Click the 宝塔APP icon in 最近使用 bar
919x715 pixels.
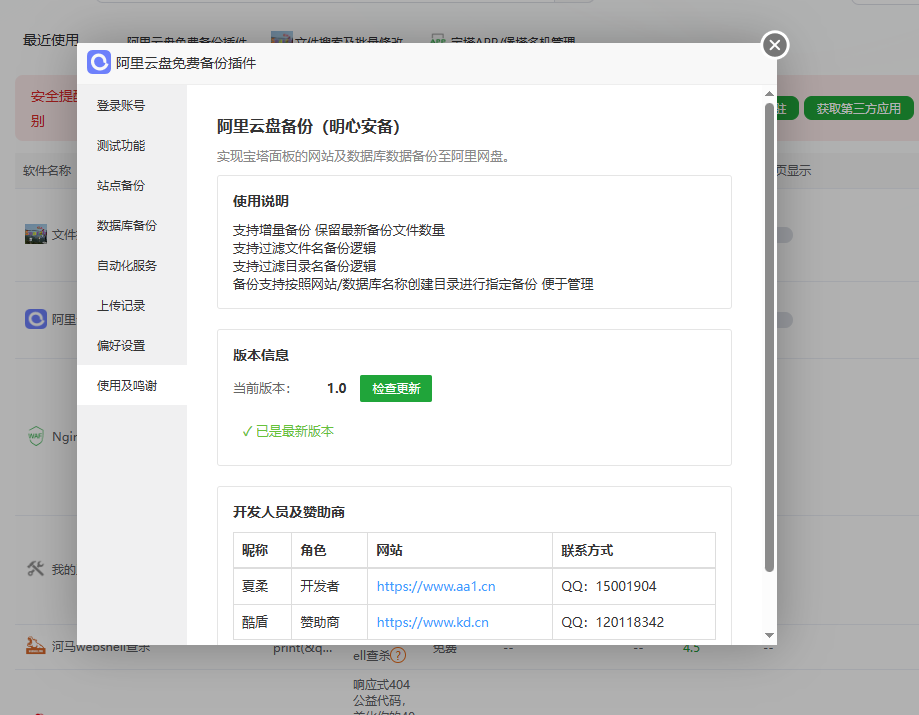[x=437, y=41]
